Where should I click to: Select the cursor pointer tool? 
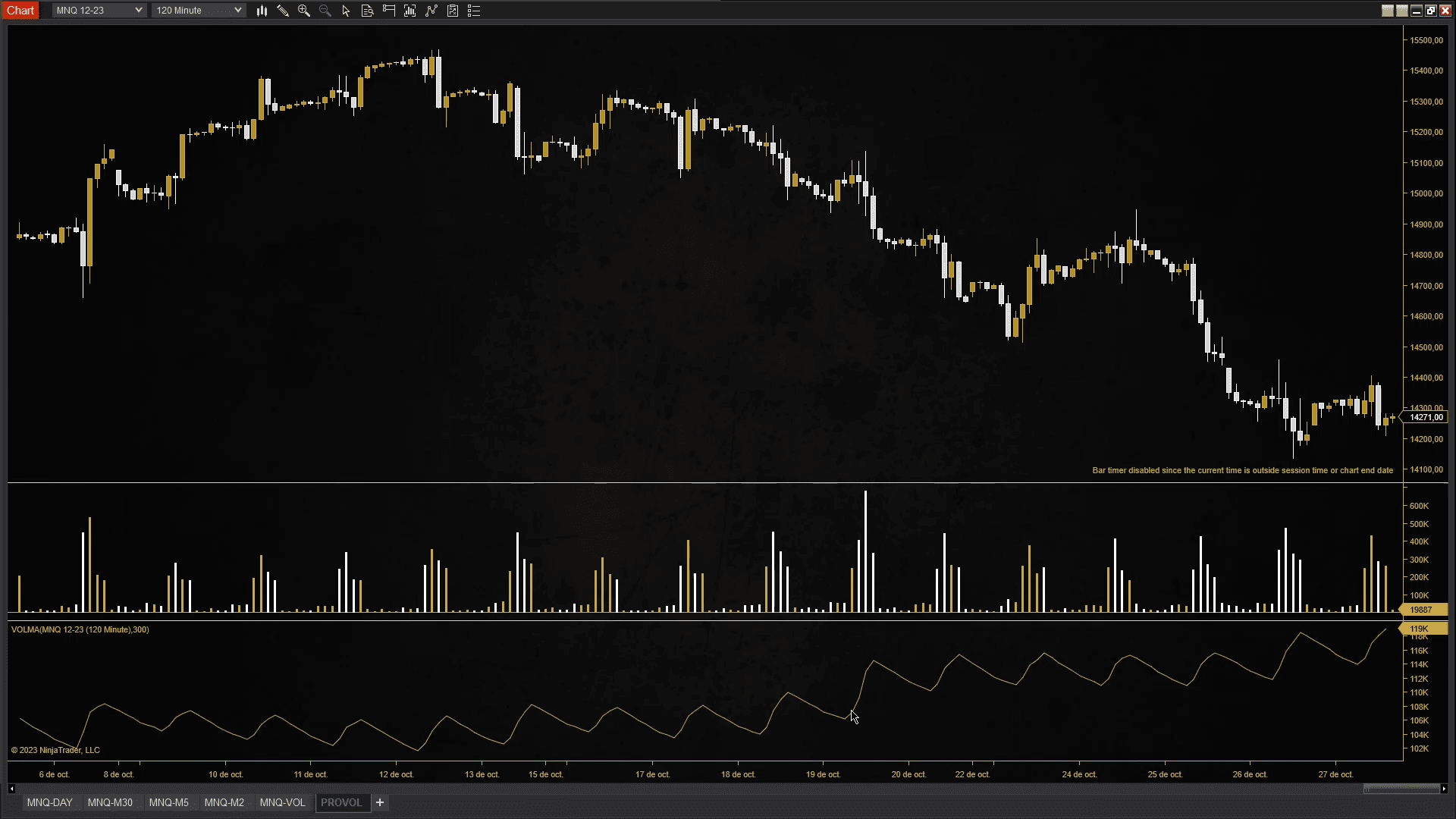click(346, 11)
